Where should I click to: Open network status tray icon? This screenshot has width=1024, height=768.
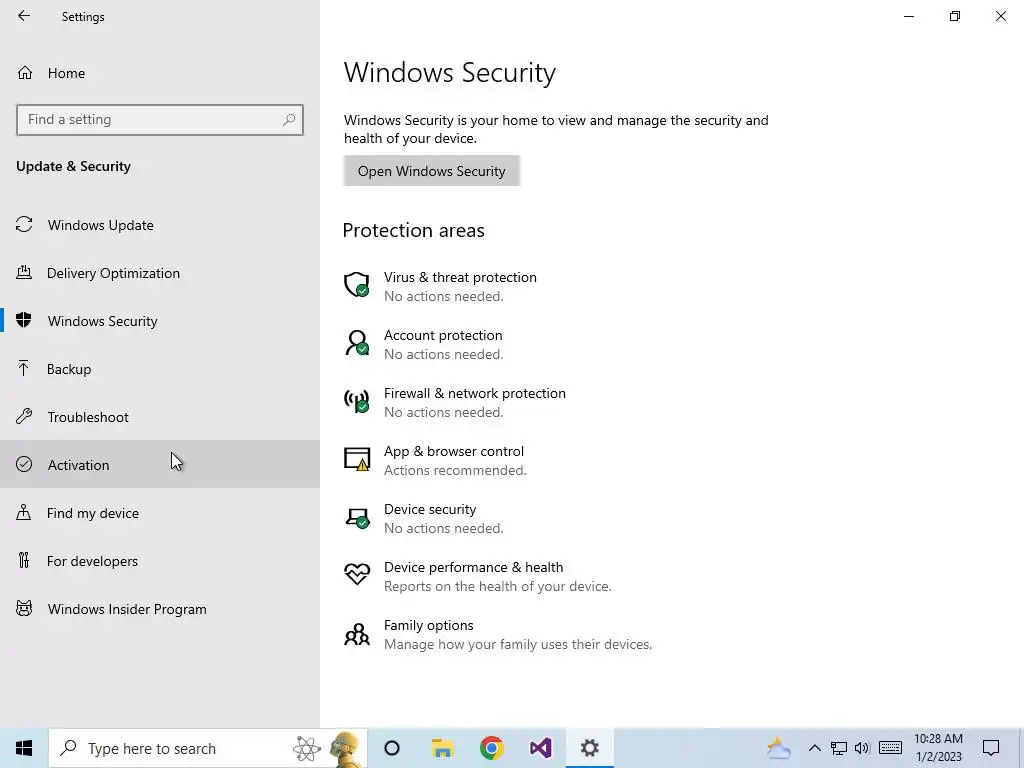coord(839,748)
